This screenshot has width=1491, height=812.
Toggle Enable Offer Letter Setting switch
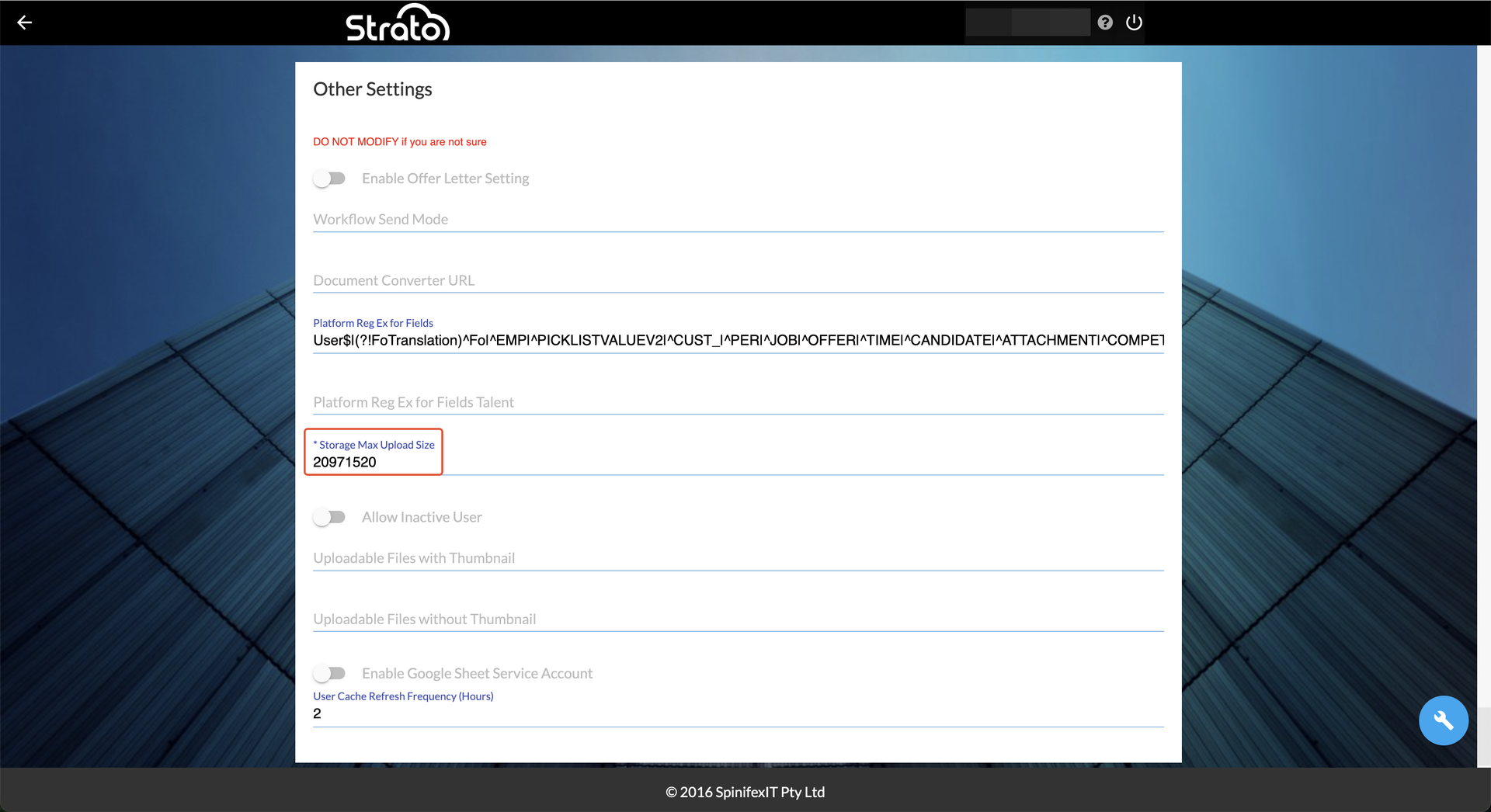(329, 179)
